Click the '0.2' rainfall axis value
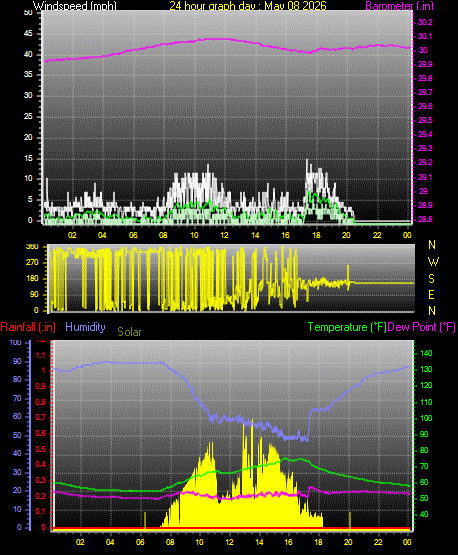 click(x=41, y=496)
